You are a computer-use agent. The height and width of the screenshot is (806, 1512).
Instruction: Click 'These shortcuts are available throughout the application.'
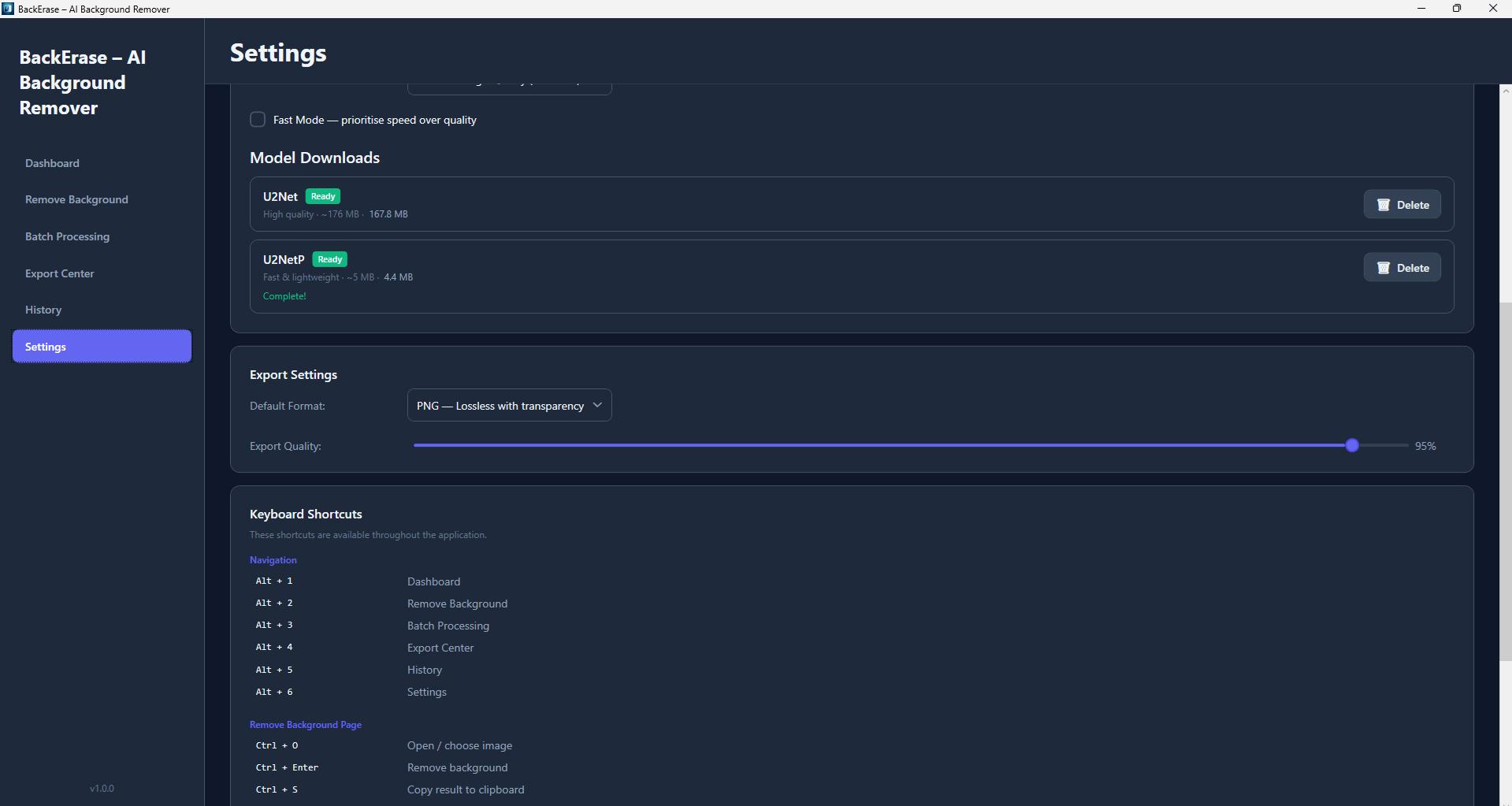368,535
